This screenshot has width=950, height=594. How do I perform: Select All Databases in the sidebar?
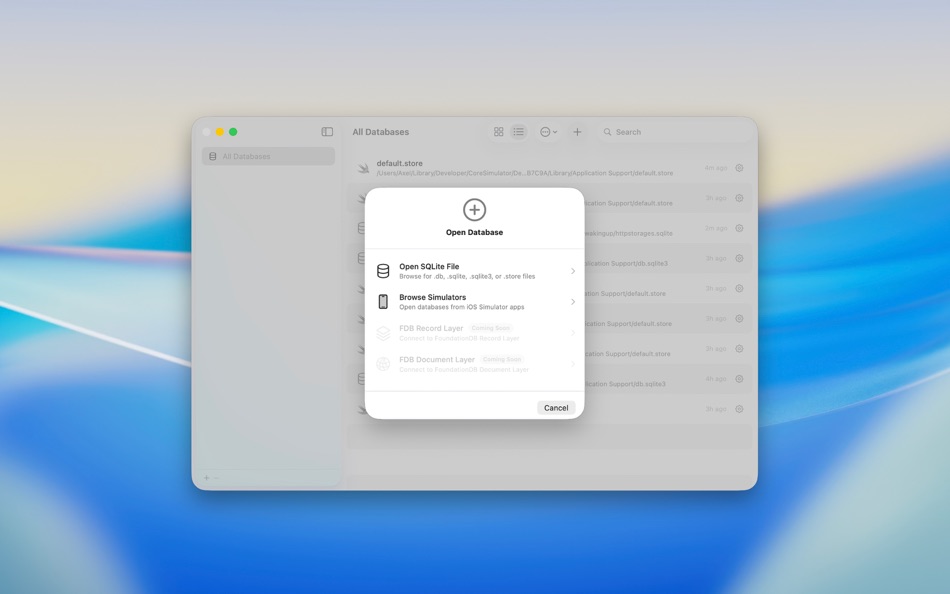point(267,155)
